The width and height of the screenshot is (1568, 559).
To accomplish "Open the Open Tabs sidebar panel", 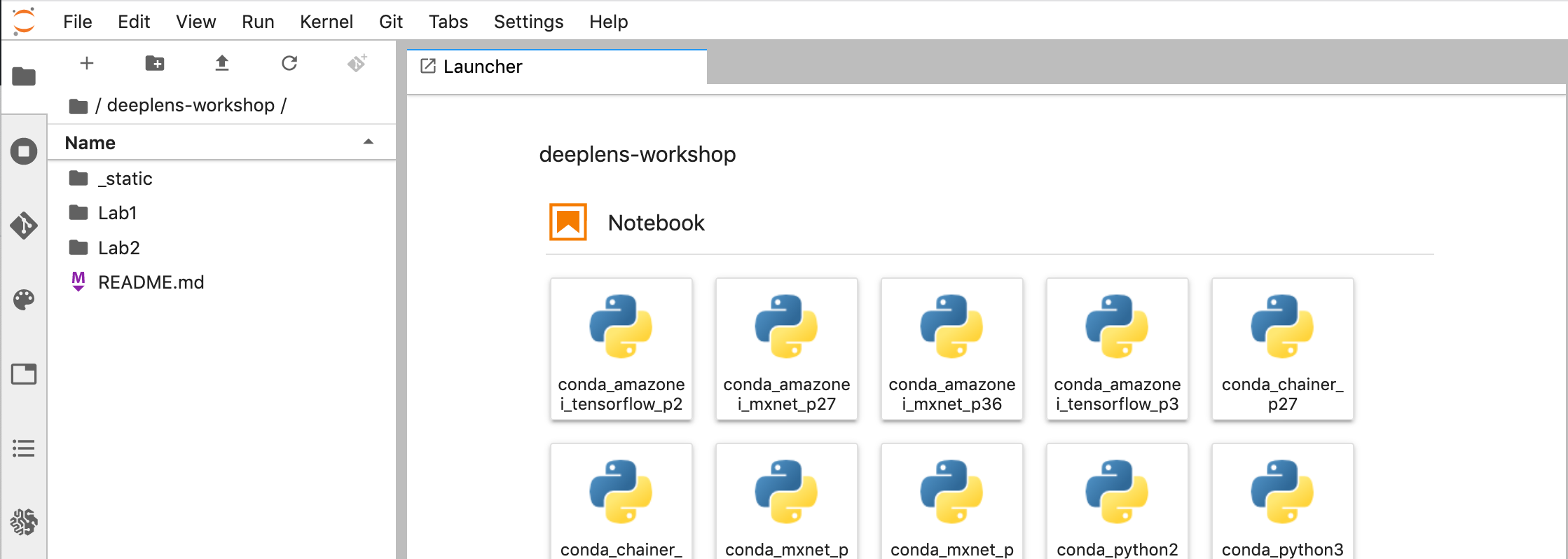I will [x=24, y=374].
